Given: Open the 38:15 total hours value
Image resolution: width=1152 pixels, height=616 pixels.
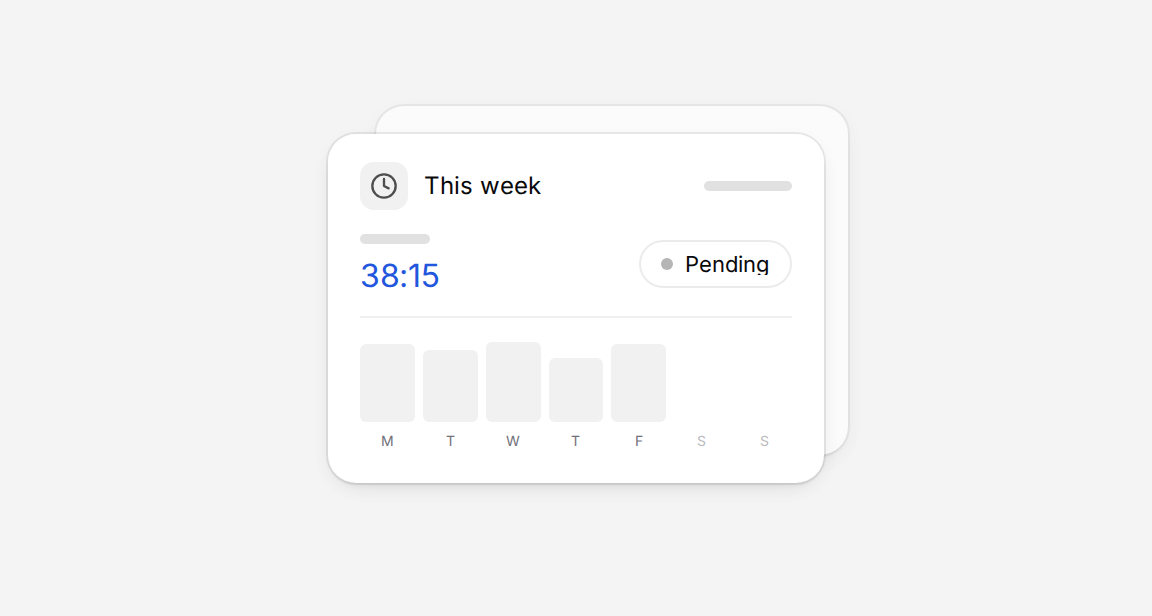Looking at the screenshot, I should click(x=400, y=276).
